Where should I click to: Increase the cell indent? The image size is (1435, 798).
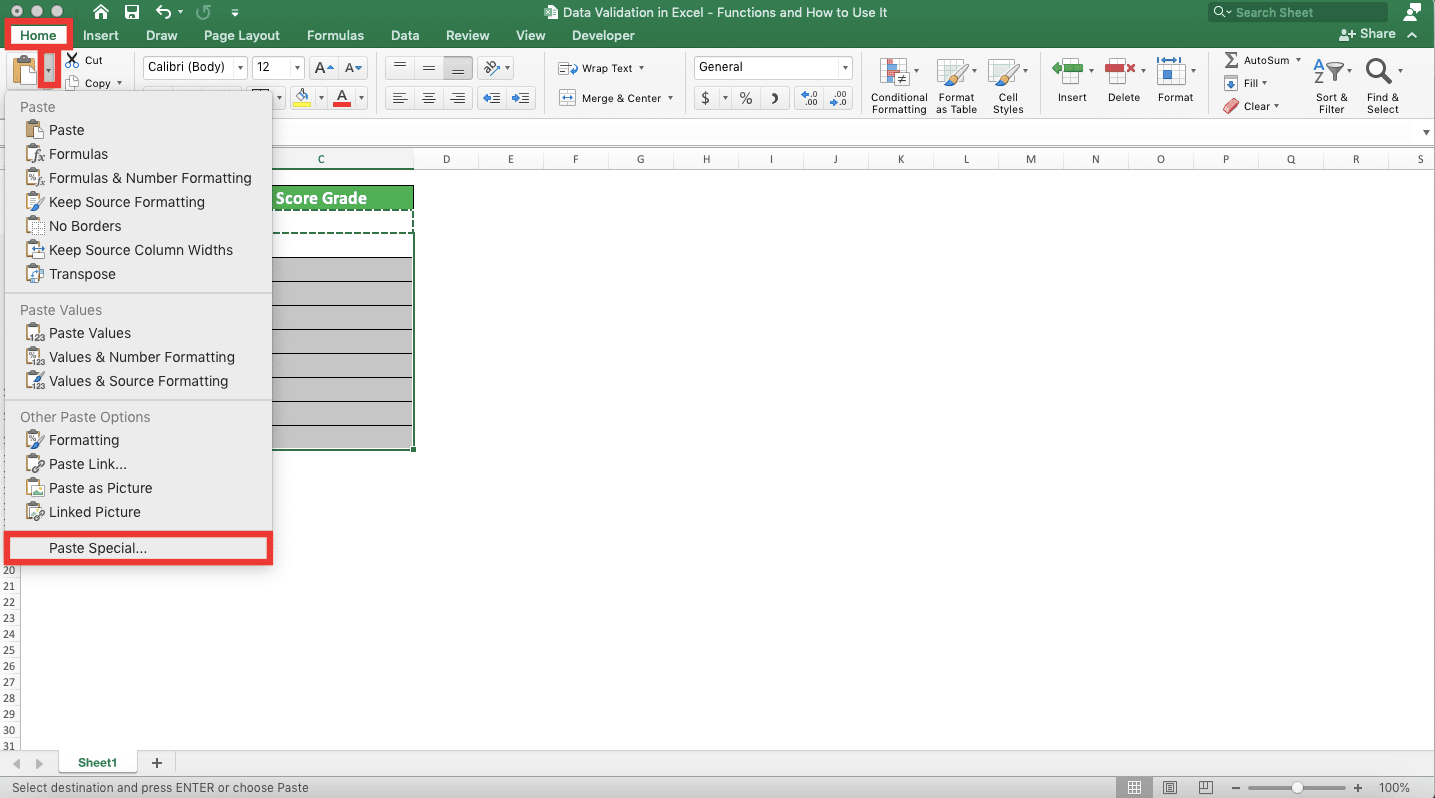(521, 98)
